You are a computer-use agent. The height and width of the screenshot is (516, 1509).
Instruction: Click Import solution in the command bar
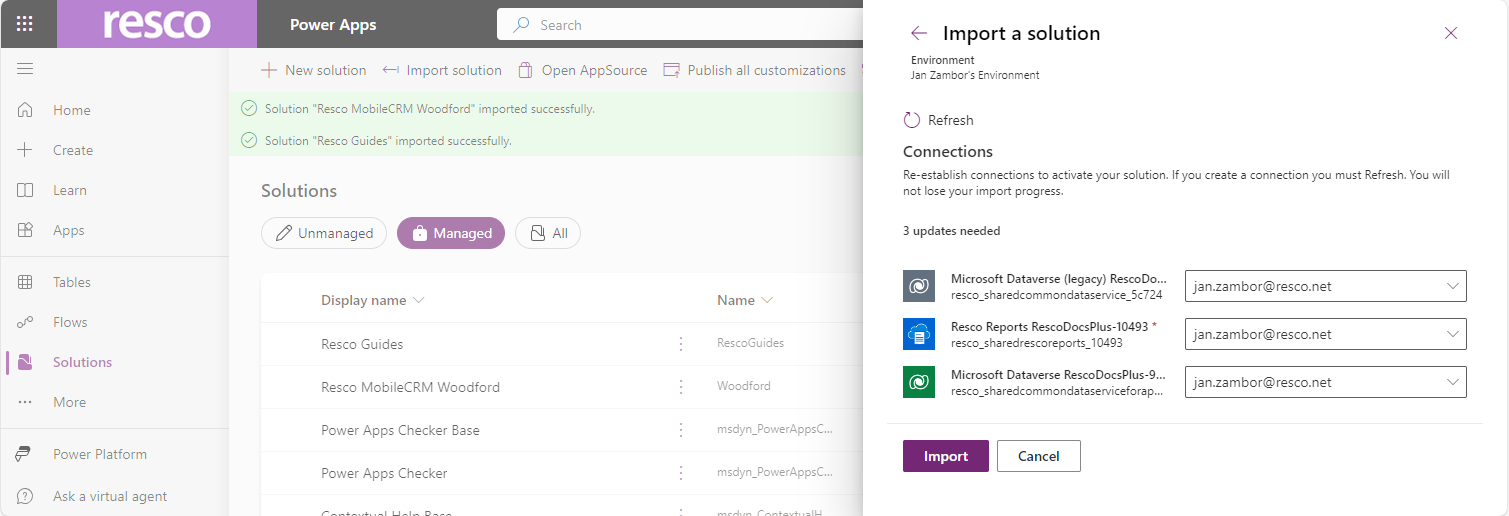click(x=442, y=70)
